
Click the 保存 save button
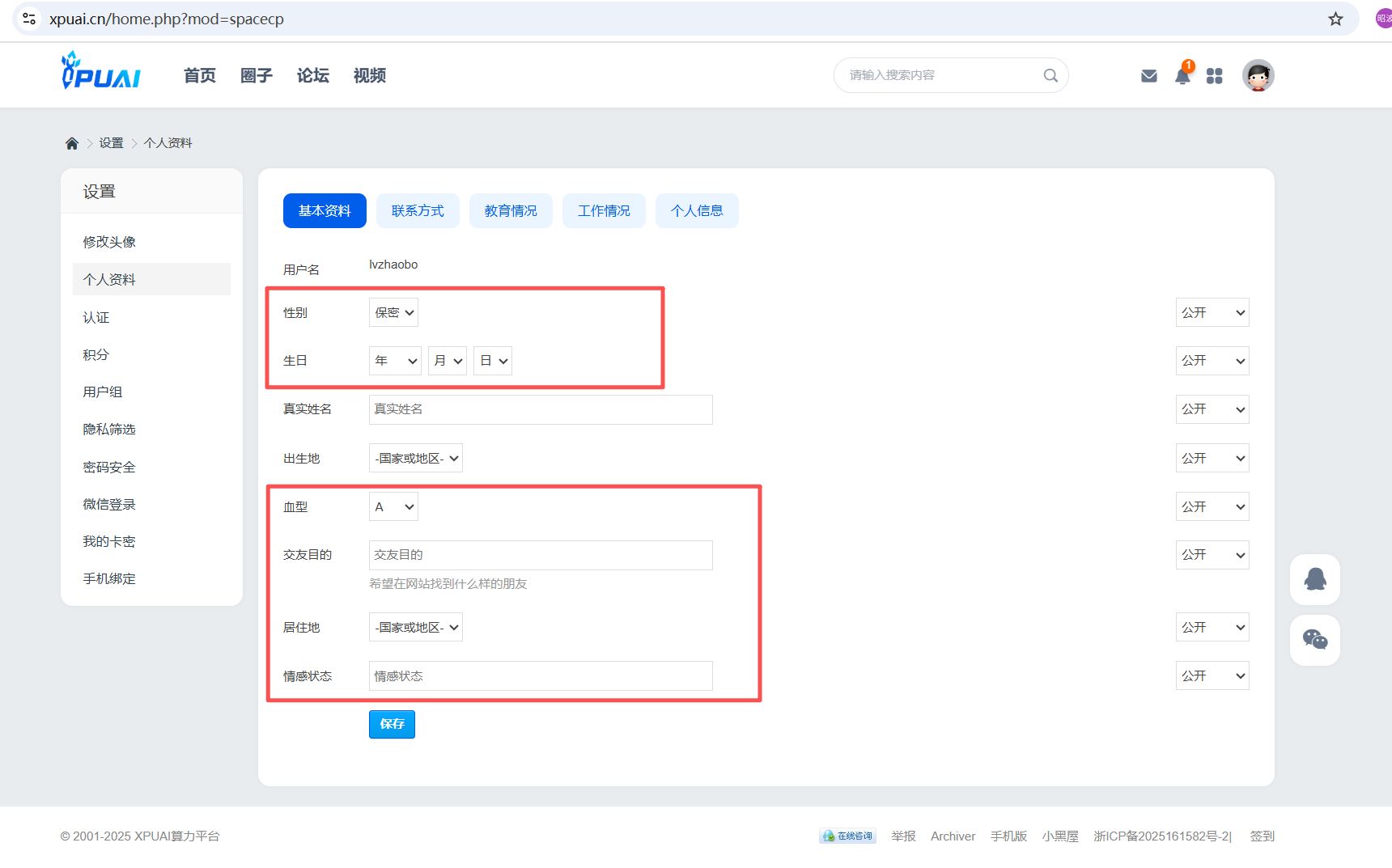[x=392, y=724]
